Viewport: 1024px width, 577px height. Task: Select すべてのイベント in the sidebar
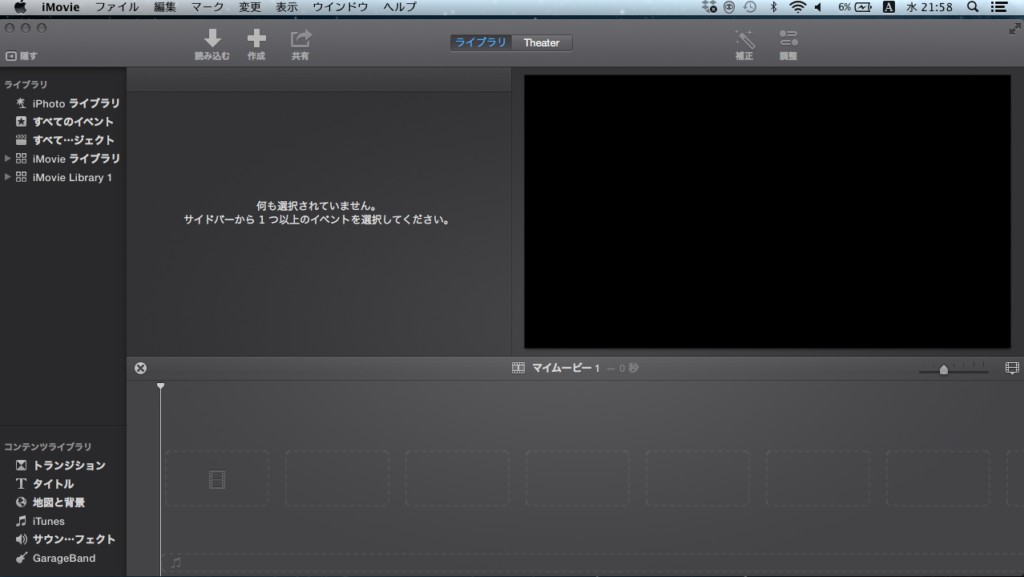click(63, 121)
